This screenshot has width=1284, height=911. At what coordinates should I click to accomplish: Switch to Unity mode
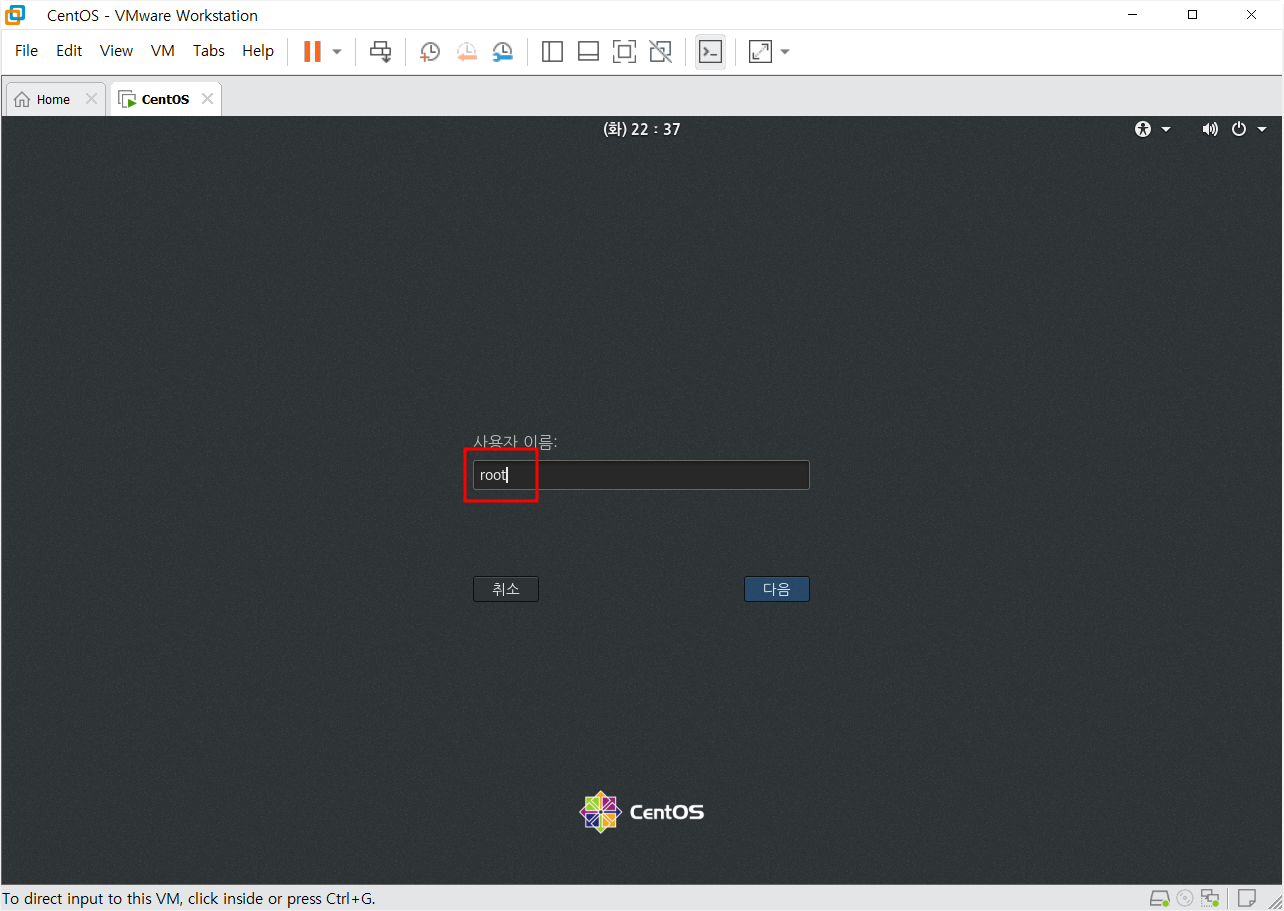[x=660, y=51]
